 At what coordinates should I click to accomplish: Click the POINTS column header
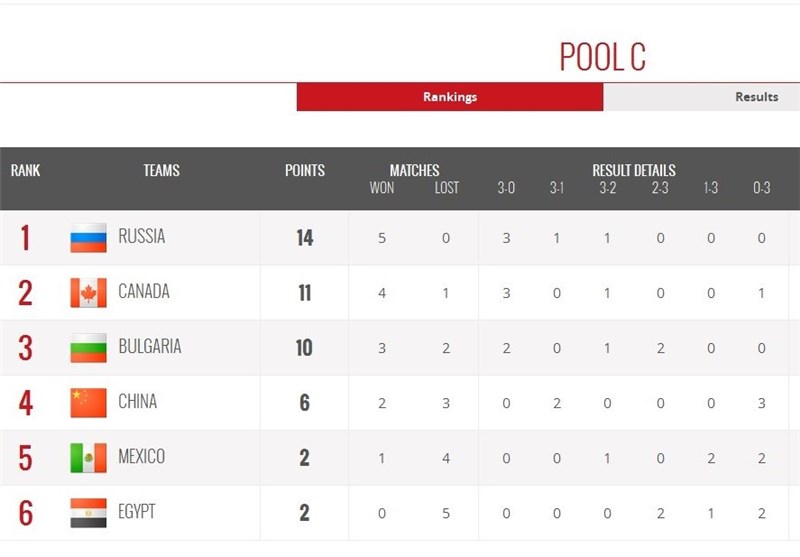pos(305,171)
